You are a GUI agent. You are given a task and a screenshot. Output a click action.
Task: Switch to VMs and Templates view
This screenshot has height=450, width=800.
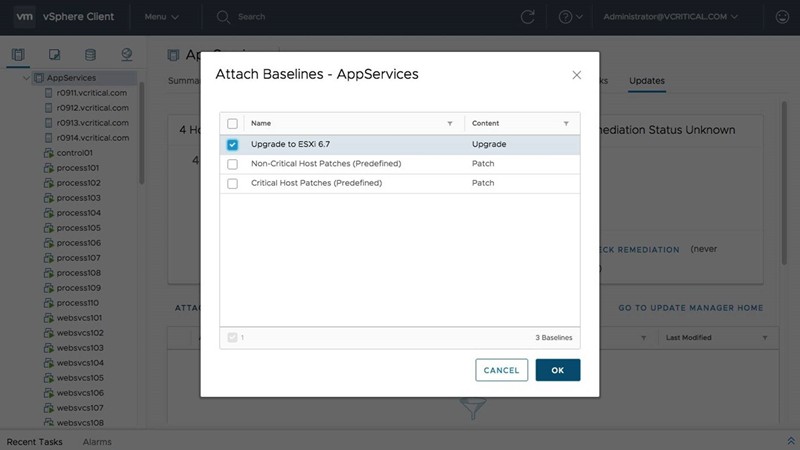coord(54,54)
